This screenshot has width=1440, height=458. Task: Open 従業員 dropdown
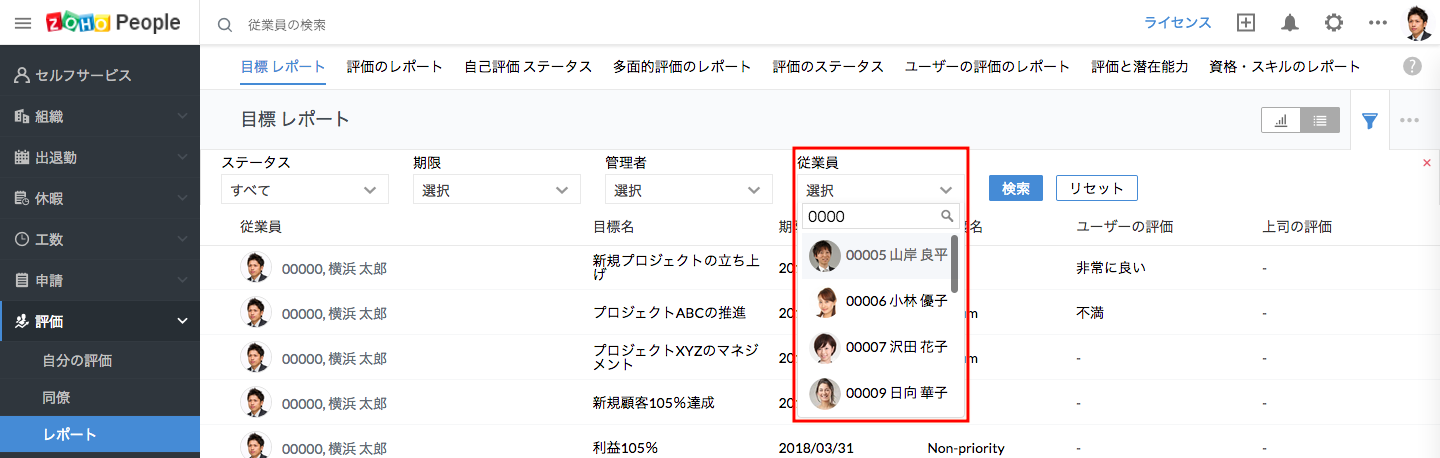tap(881, 189)
